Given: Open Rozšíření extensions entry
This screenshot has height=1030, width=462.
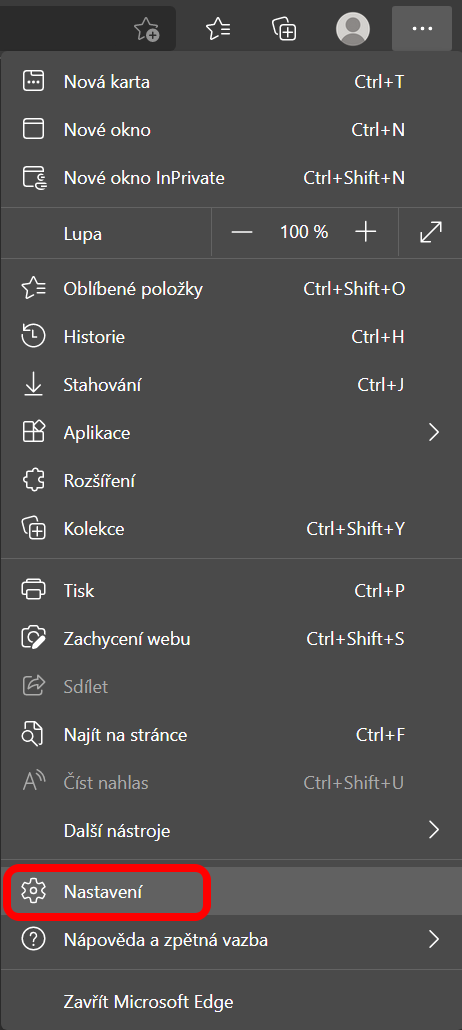Looking at the screenshot, I should [231, 481].
